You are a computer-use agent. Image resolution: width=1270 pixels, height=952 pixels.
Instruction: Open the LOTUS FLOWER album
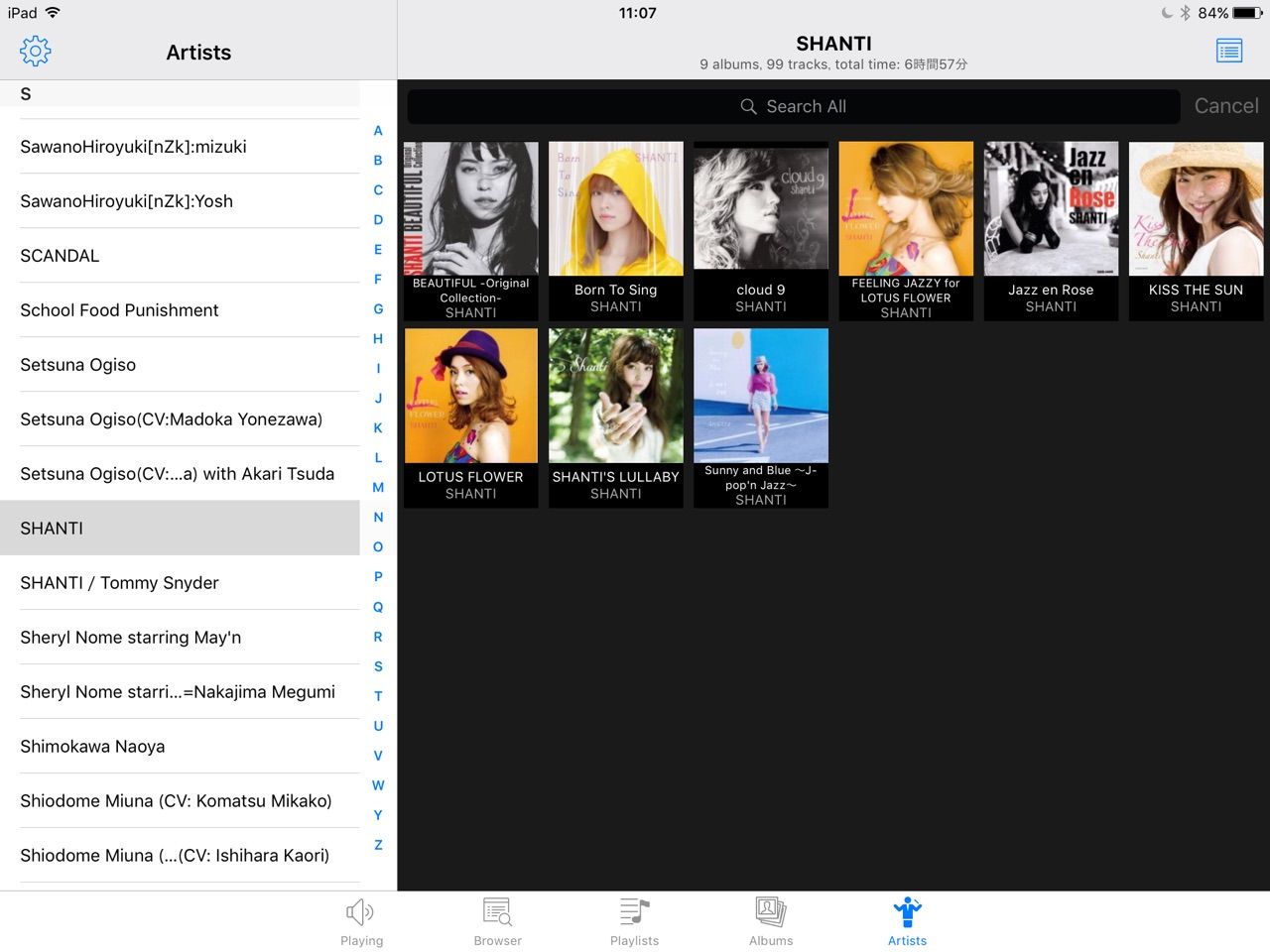click(x=471, y=418)
